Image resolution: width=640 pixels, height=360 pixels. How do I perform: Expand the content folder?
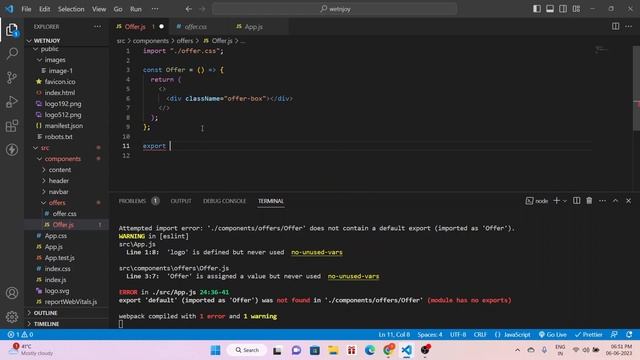(60, 170)
